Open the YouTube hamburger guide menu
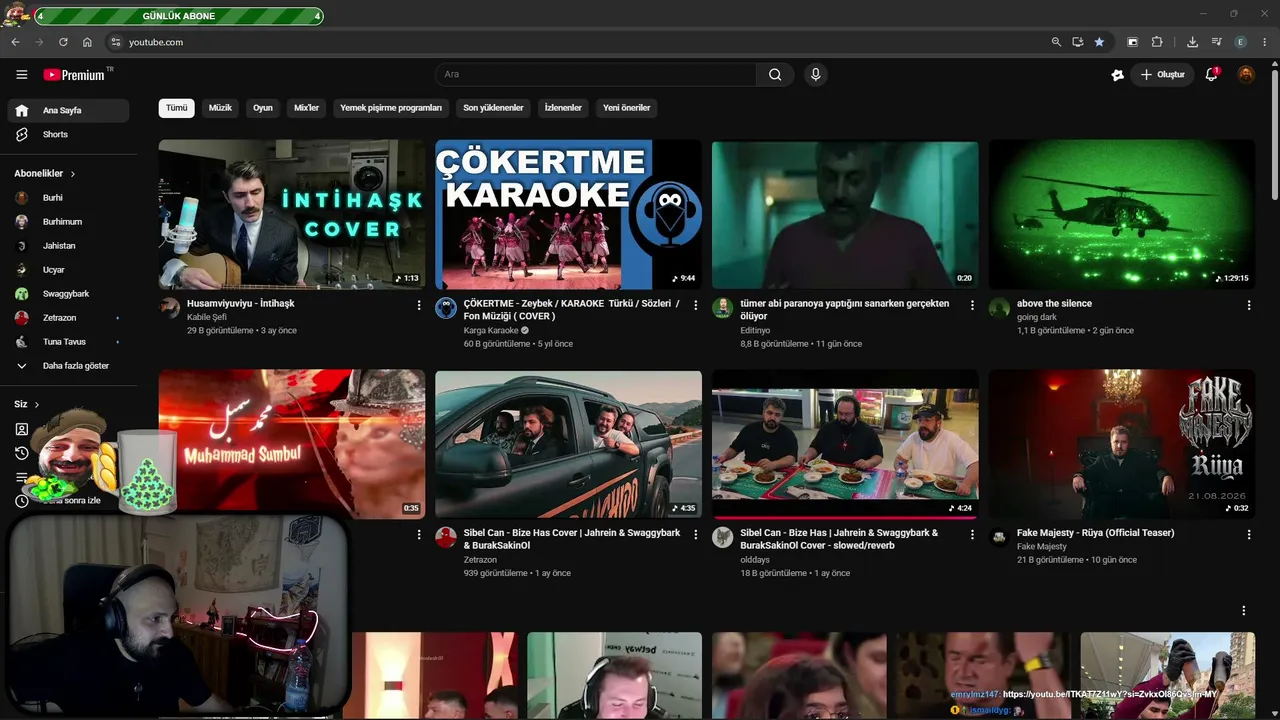Image resolution: width=1280 pixels, height=720 pixels. (x=22, y=75)
